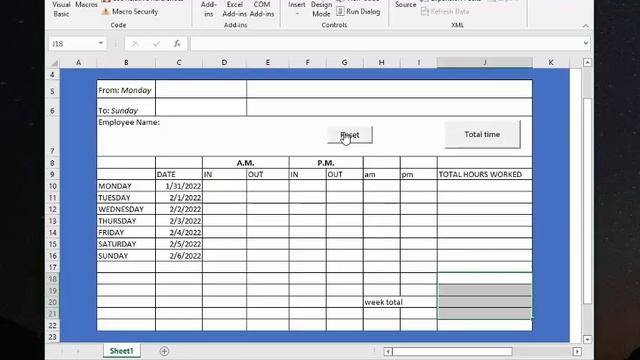Click the horizontal scrollbar thumb

tap(452, 351)
